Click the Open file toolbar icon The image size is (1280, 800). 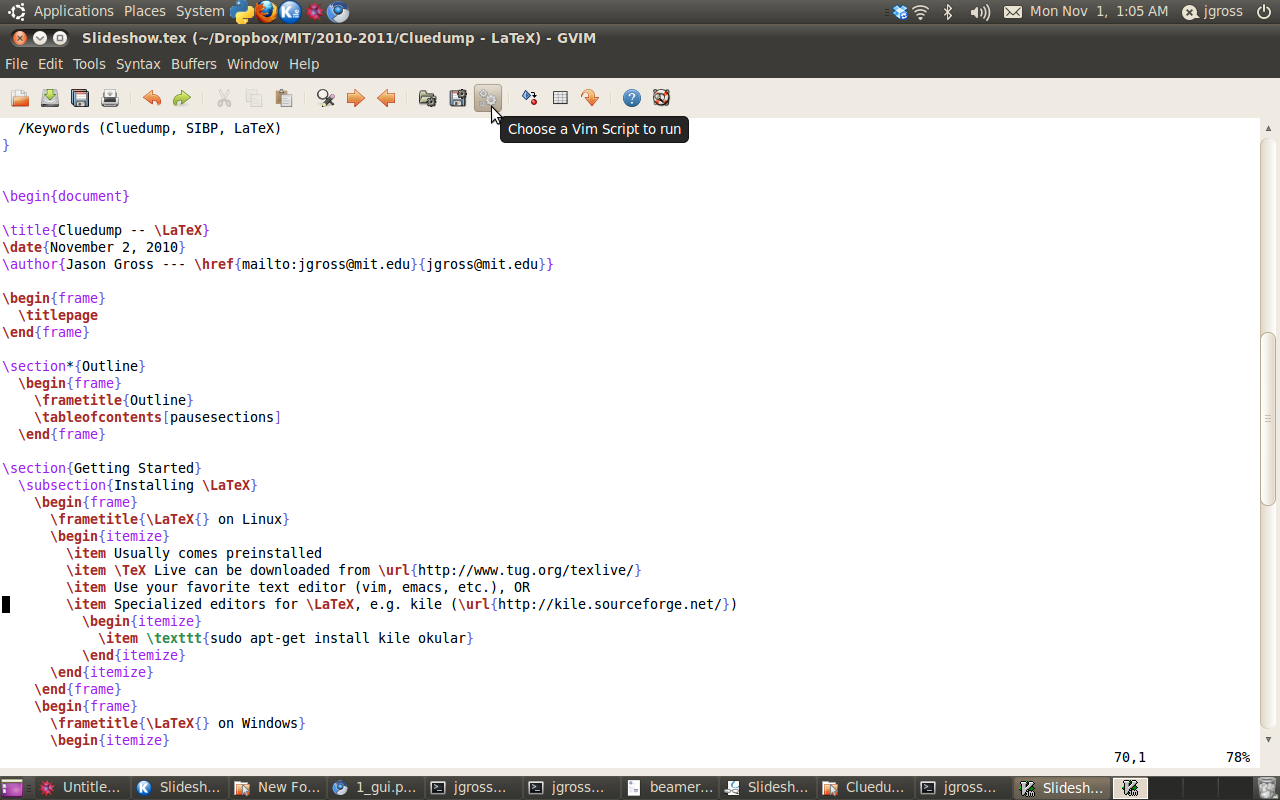20,98
